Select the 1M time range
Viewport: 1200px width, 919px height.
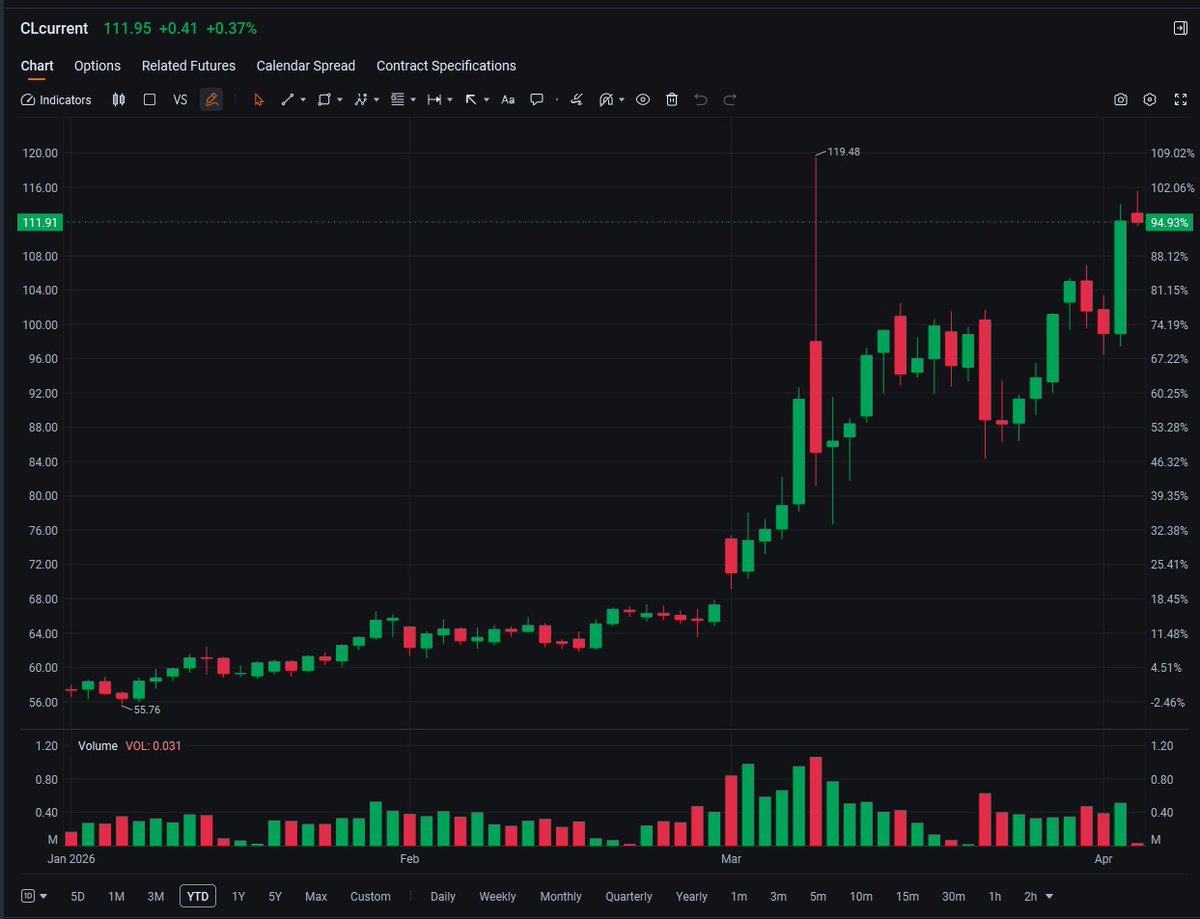pos(116,896)
